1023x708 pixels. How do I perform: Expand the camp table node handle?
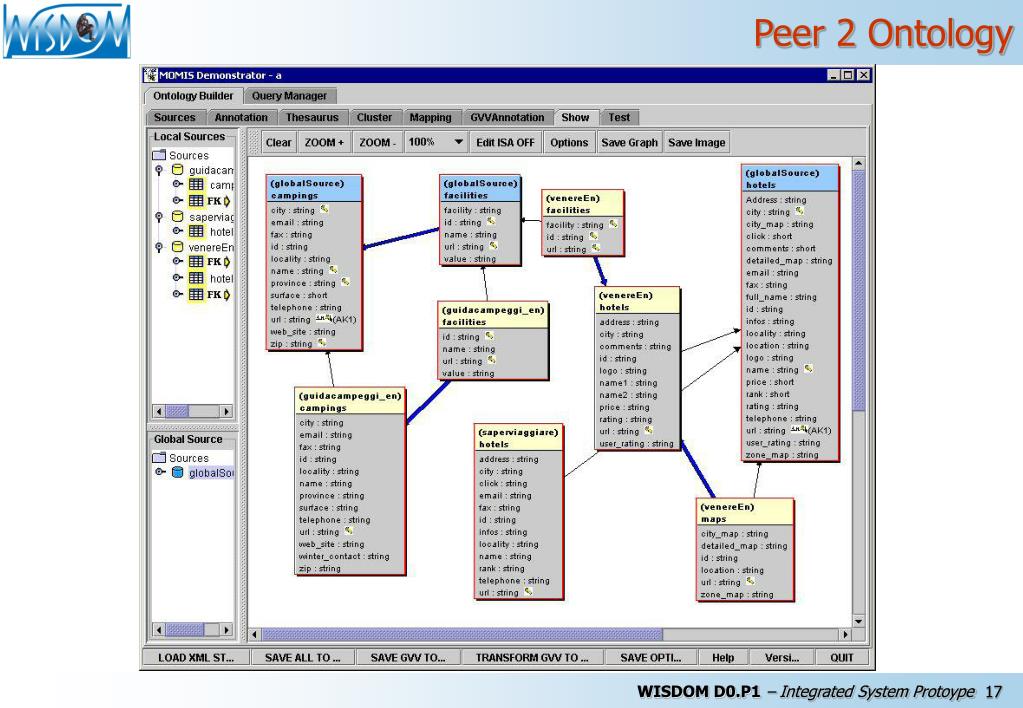pos(177,185)
